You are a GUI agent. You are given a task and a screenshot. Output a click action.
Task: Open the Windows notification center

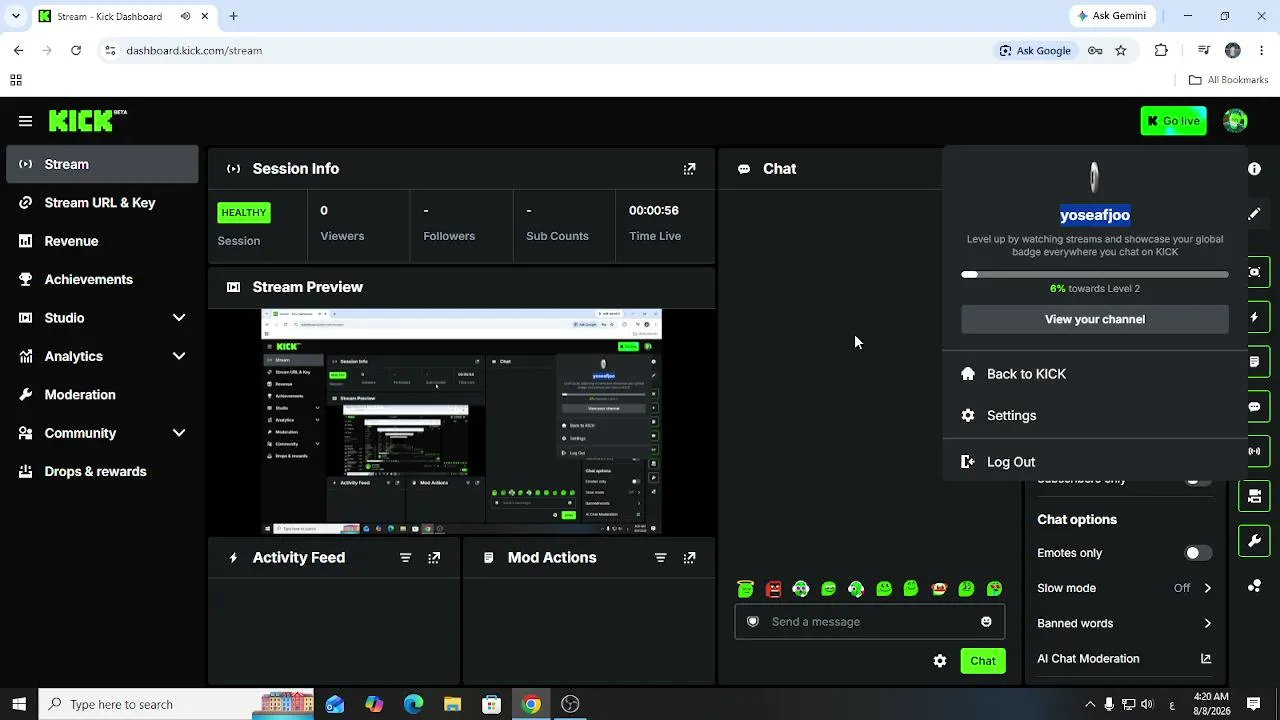click(x=1254, y=704)
